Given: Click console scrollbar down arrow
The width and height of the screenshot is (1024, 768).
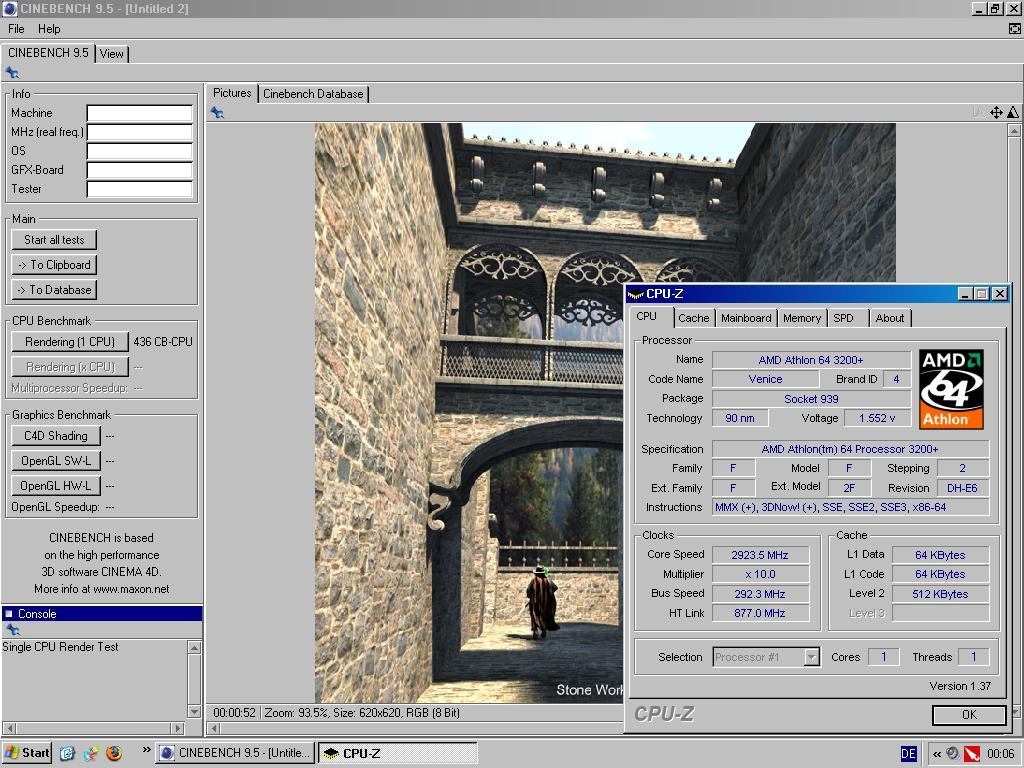Looking at the screenshot, I should pyautogui.click(x=194, y=711).
